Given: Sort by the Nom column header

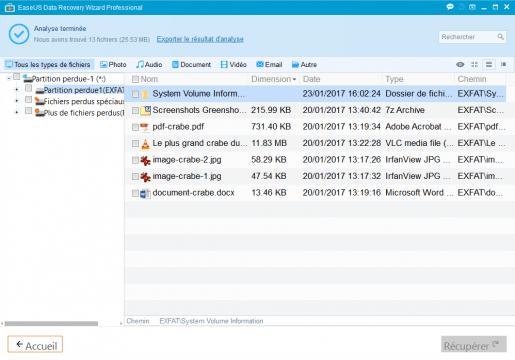Looking at the screenshot, I should [x=149, y=79].
